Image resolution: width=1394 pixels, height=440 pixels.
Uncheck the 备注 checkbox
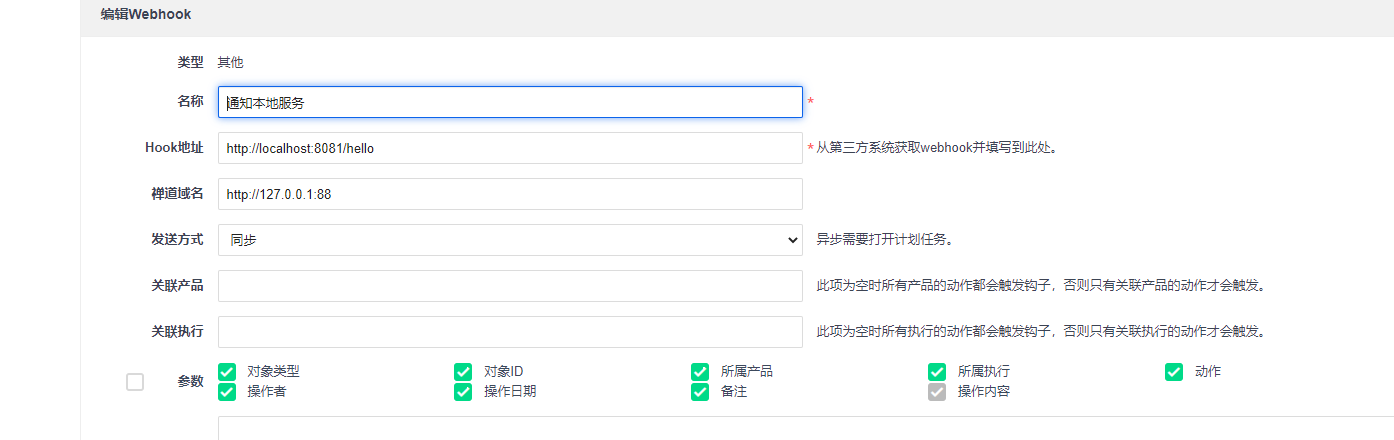(x=700, y=392)
